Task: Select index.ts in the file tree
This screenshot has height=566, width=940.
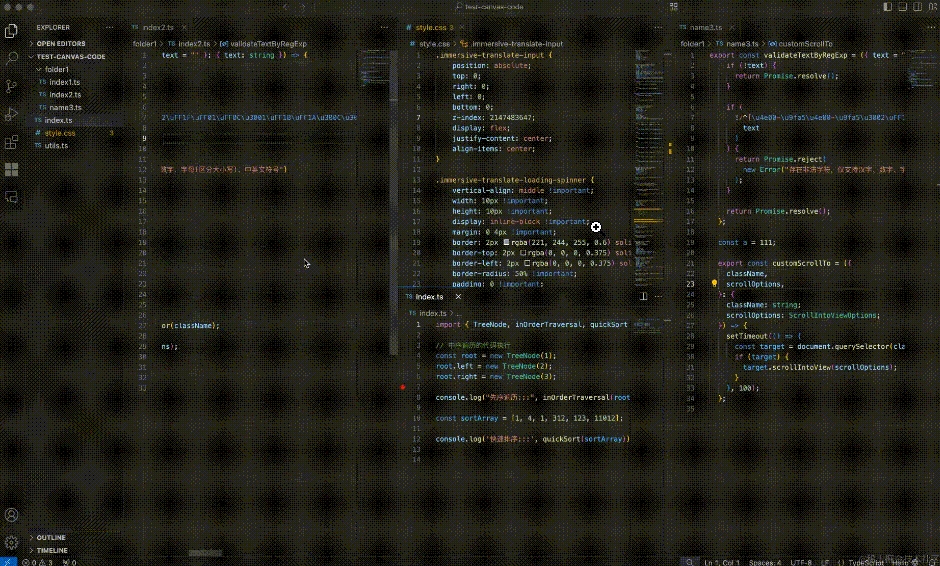Action: 58,121
